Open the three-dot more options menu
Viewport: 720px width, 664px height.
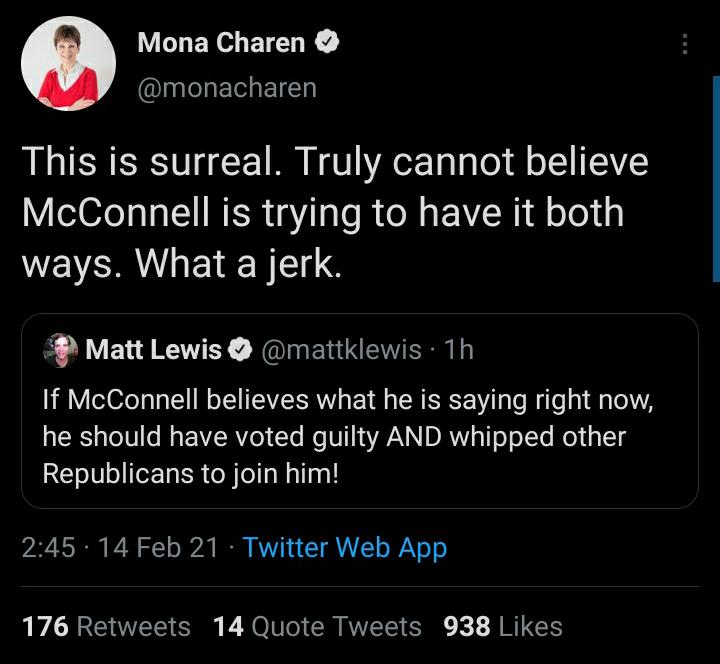click(685, 44)
